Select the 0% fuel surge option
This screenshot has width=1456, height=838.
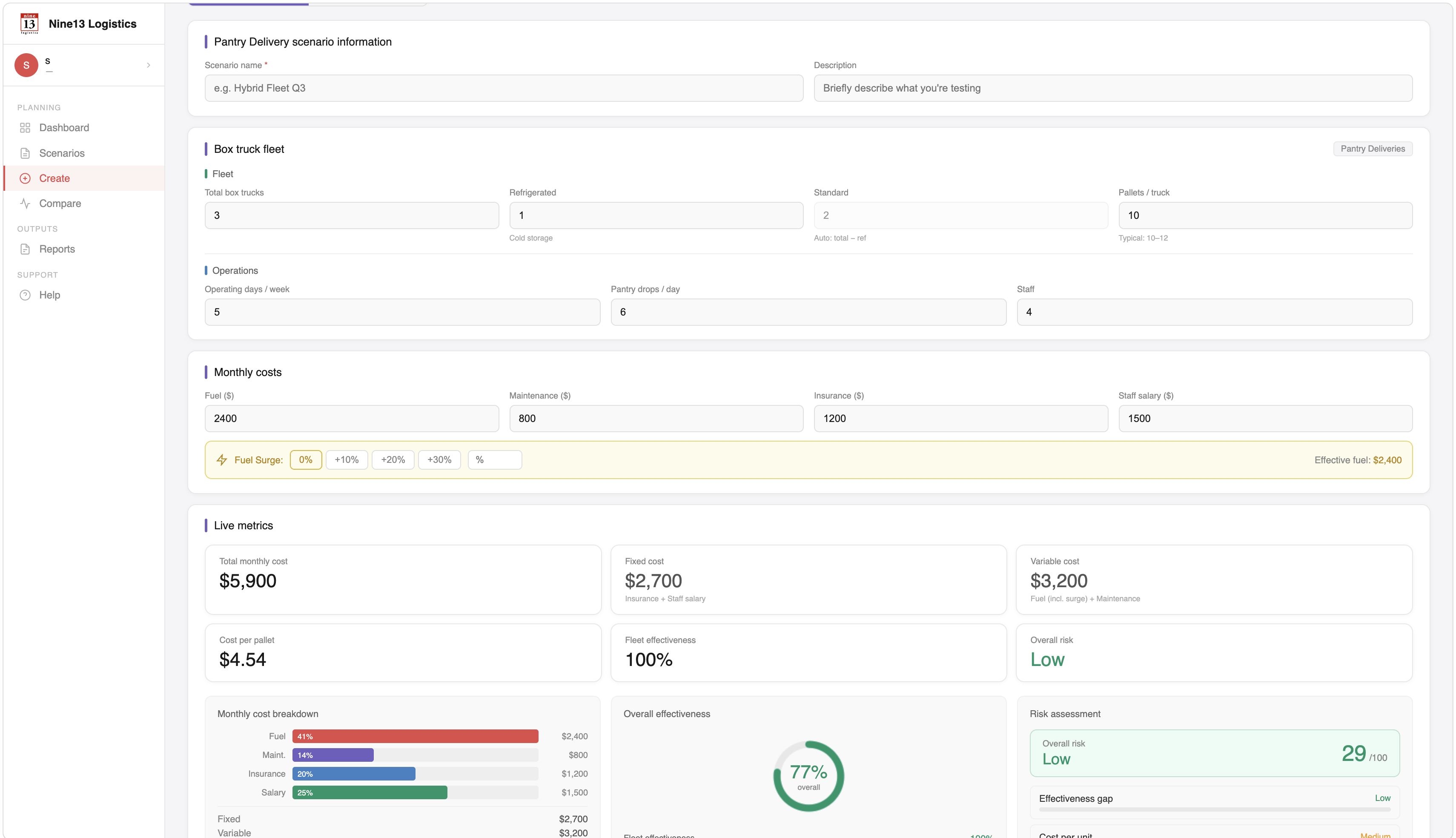[306, 460]
